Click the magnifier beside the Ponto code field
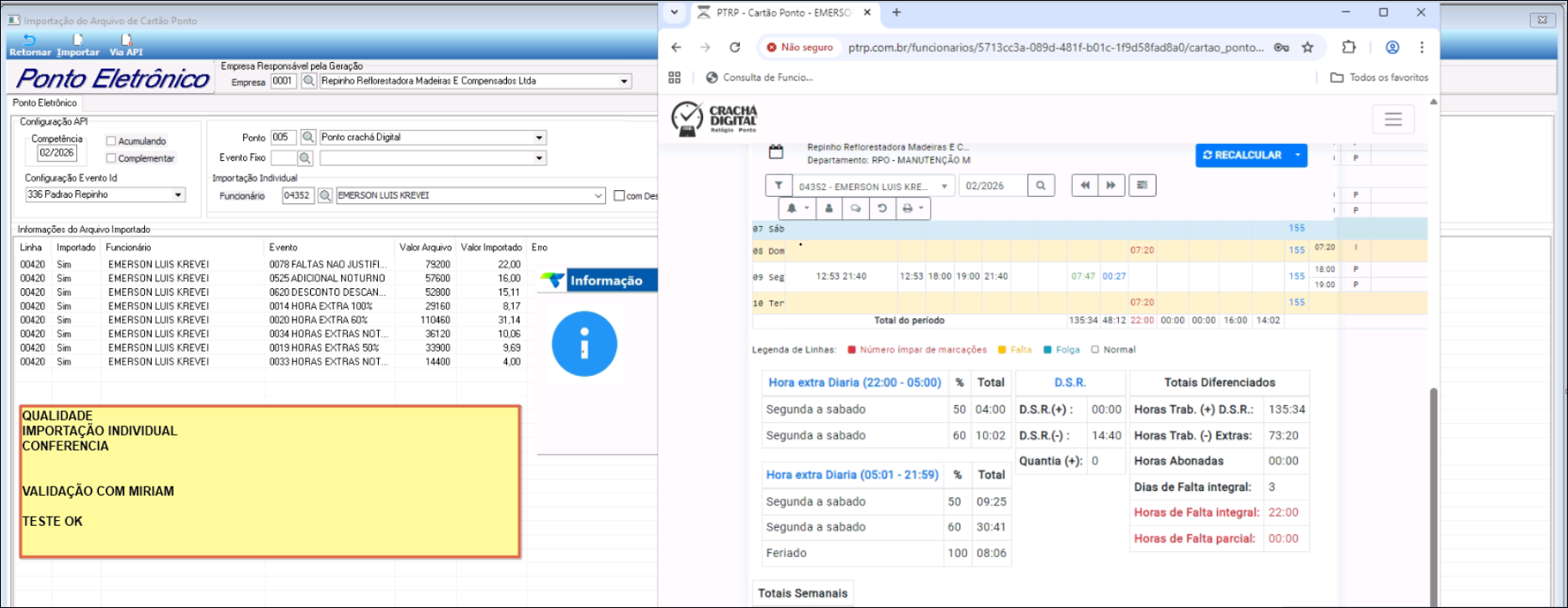Screen dimensions: 1568x608 [x=308, y=137]
